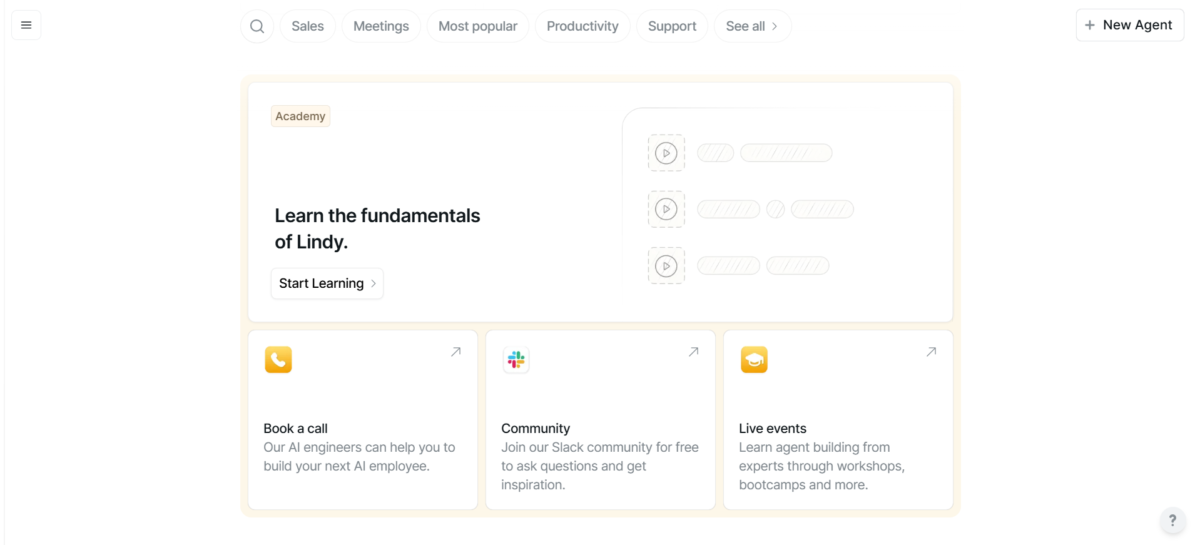This screenshot has width=1200, height=545.
Task: Click the search magnifier icon
Action: pos(257,26)
